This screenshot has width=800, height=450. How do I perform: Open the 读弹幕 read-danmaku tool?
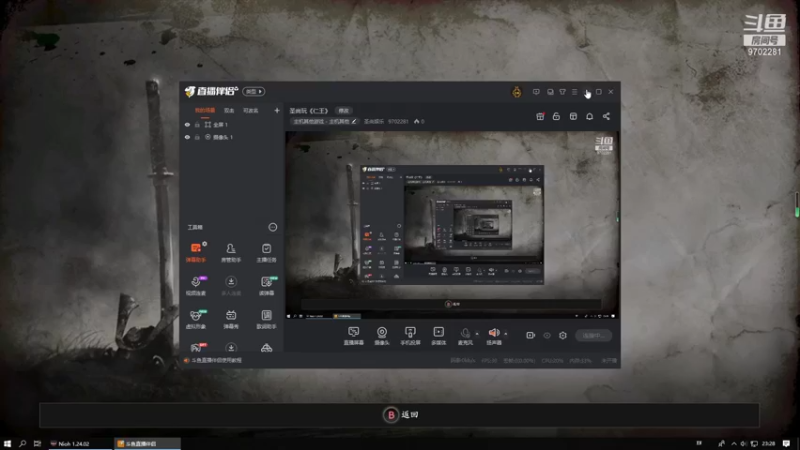(266, 286)
